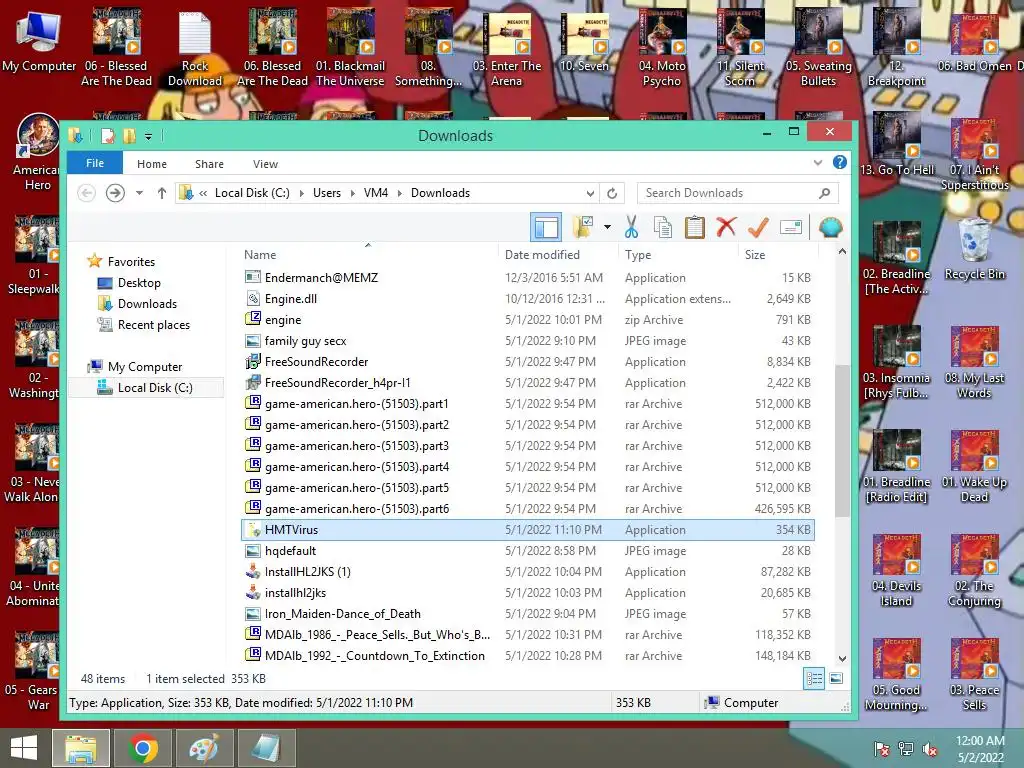Click the orange checkmark Properties icon
Viewport: 1024px width, 768px height.
pyautogui.click(x=758, y=227)
